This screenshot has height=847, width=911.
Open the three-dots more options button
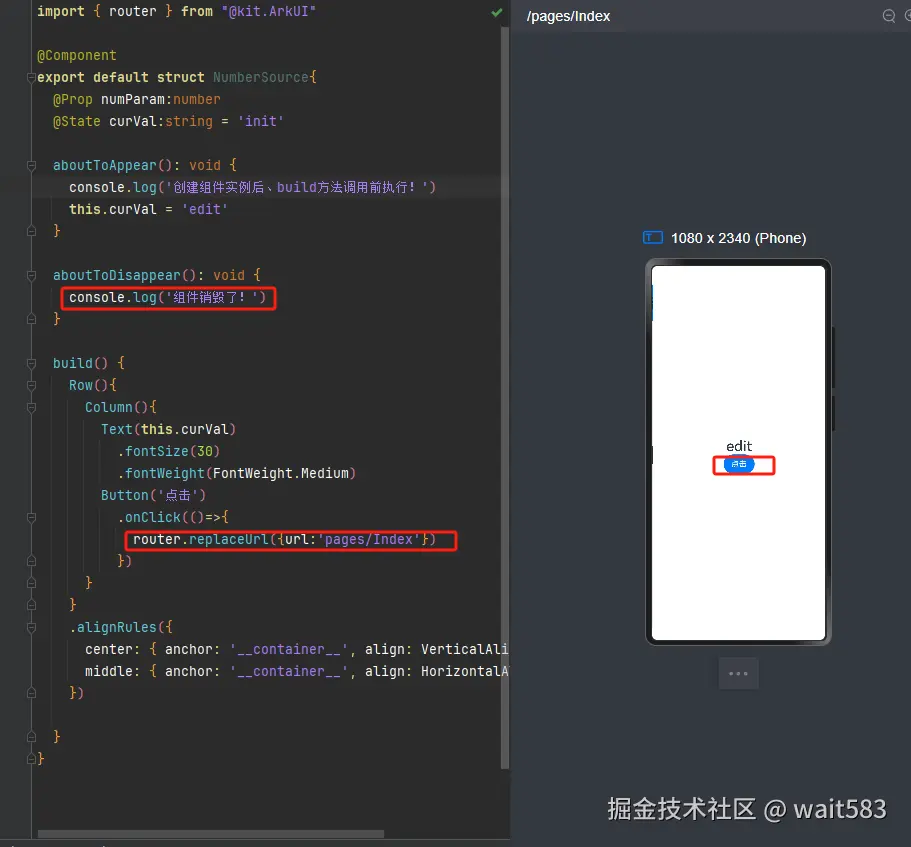tap(738, 673)
